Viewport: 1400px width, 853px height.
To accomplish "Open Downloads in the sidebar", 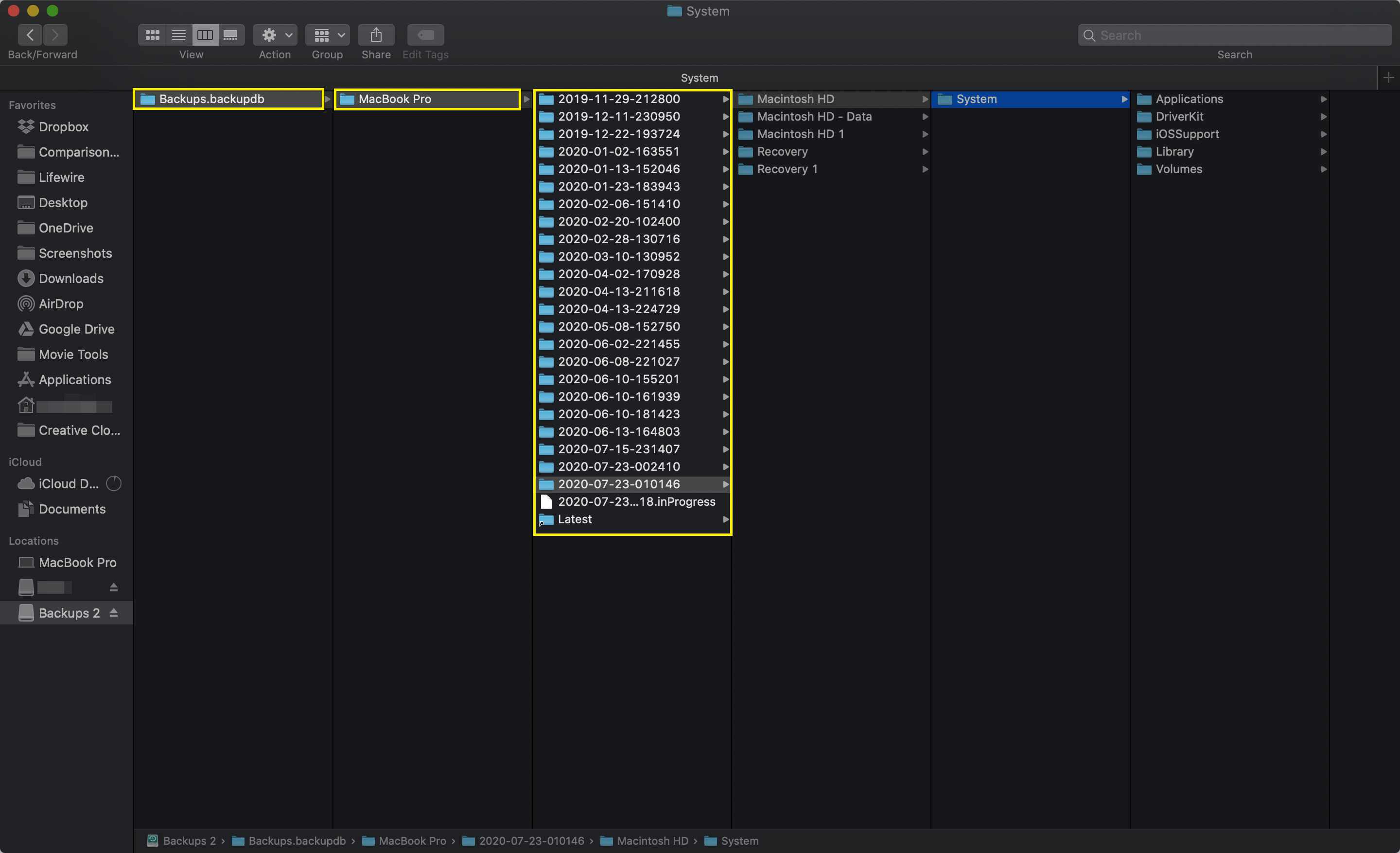I will pyautogui.click(x=67, y=279).
